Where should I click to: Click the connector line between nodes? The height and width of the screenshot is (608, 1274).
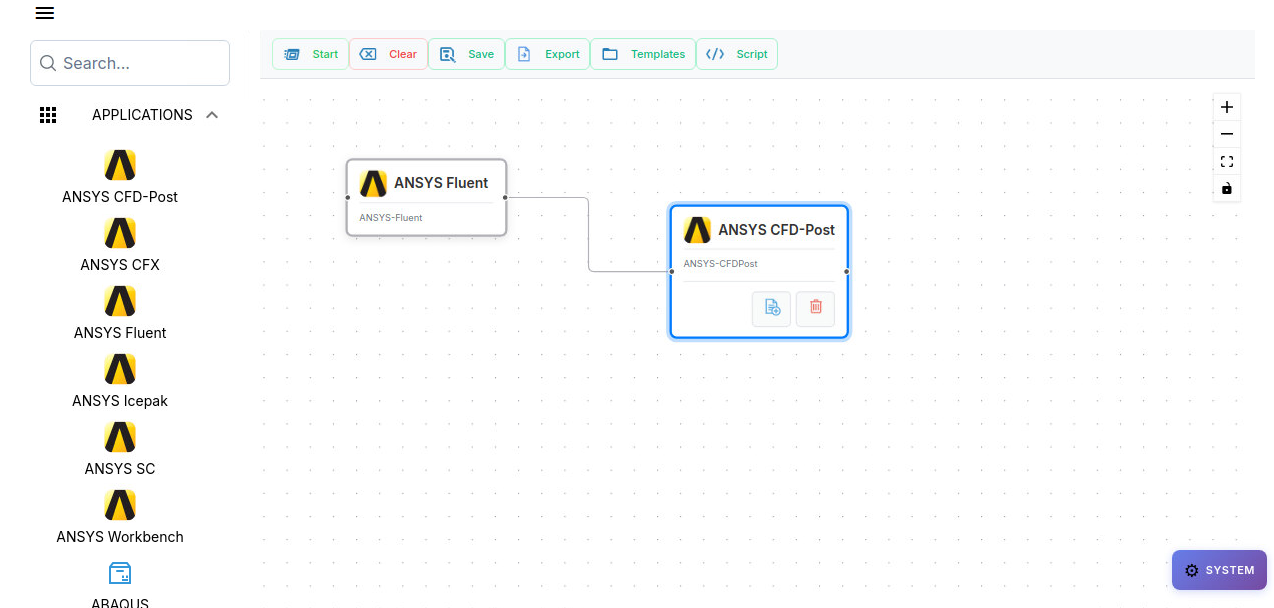(x=588, y=235)
